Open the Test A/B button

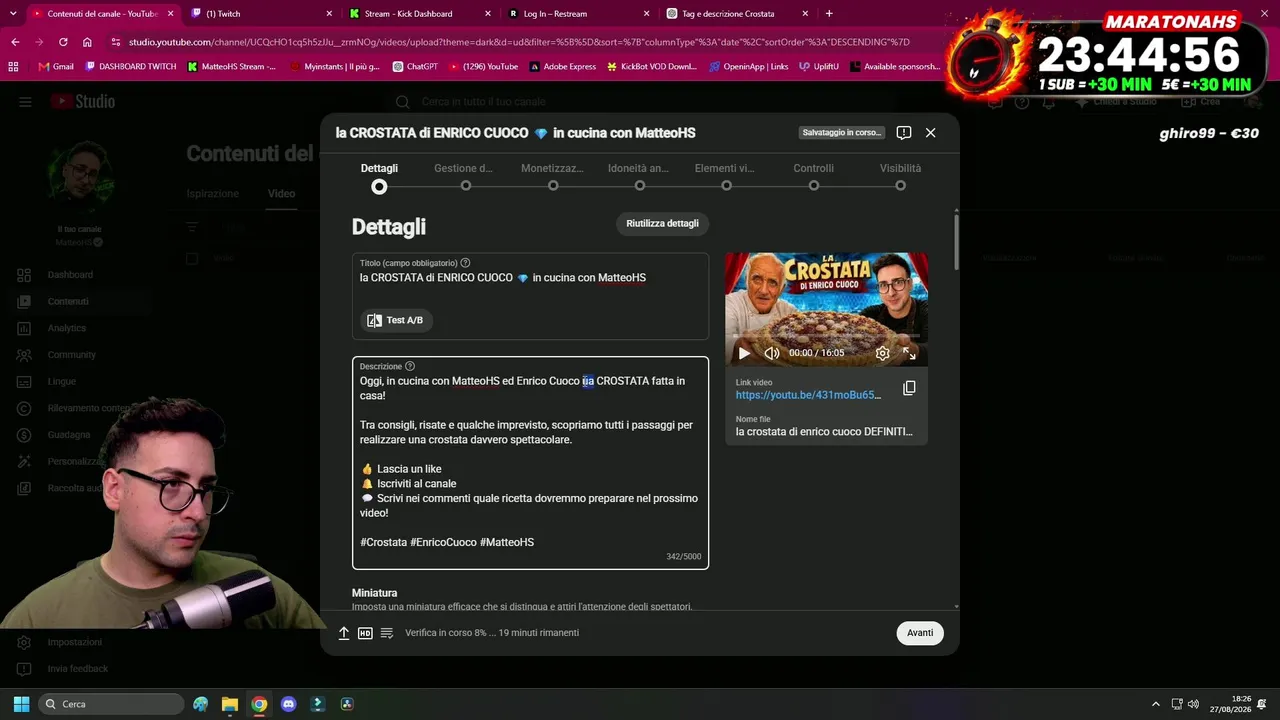pos(396,320)
